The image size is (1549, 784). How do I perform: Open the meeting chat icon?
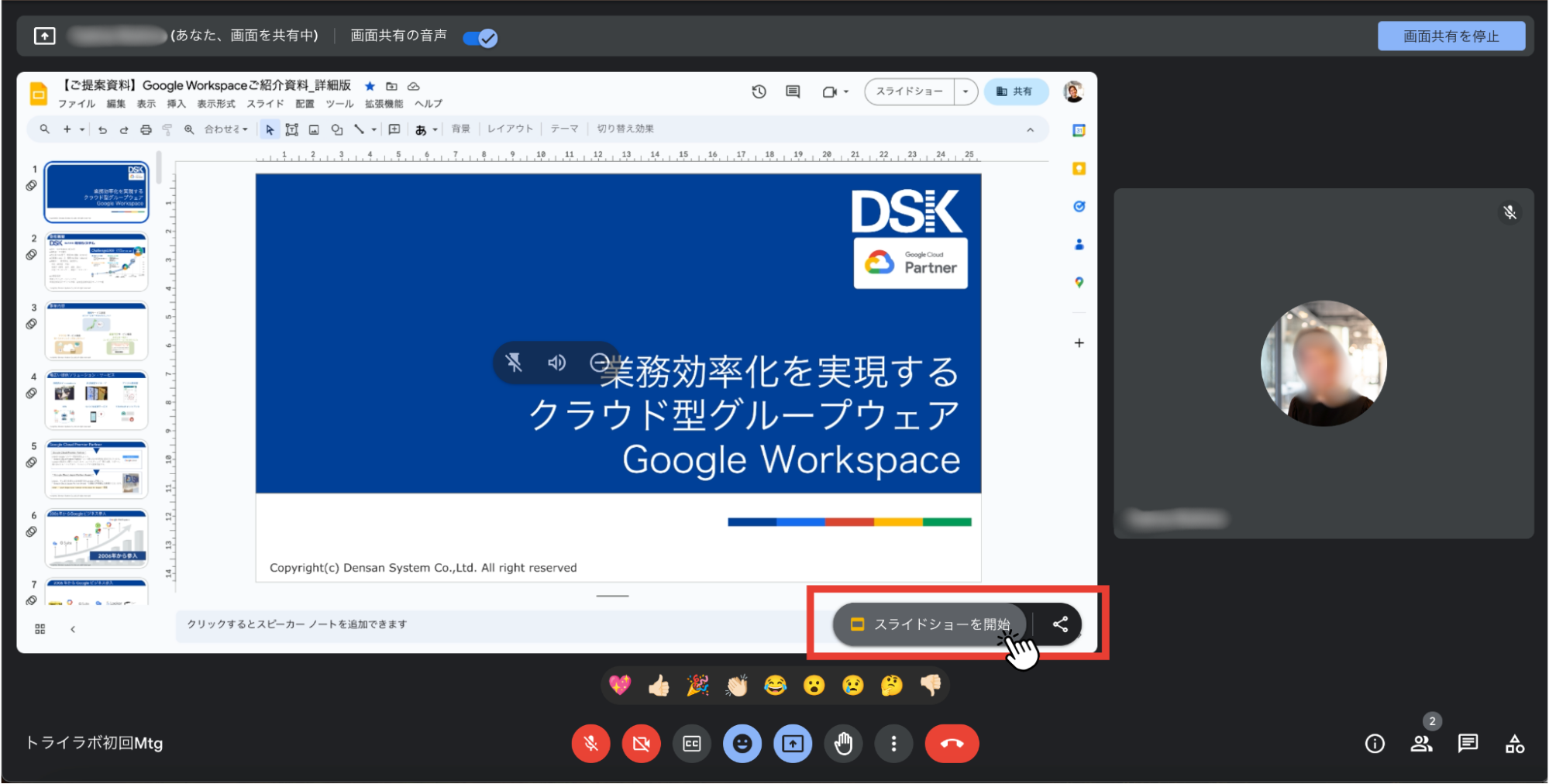click(1468, 744)
